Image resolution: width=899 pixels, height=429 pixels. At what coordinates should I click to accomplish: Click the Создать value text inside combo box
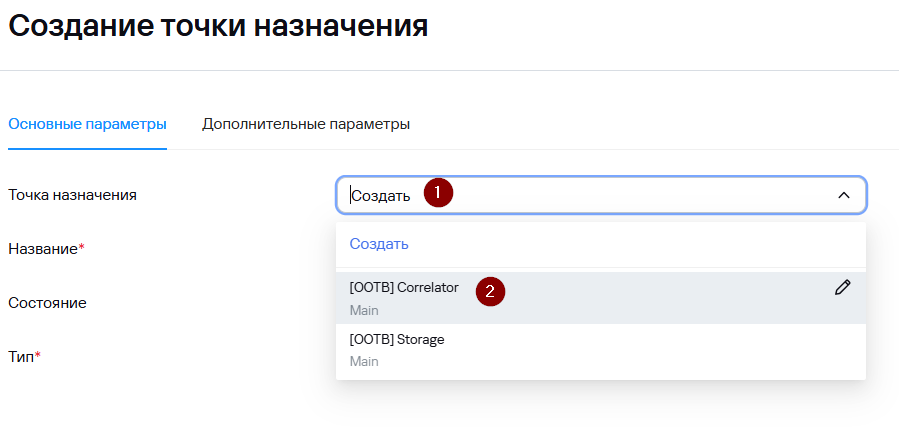[380, 196]
